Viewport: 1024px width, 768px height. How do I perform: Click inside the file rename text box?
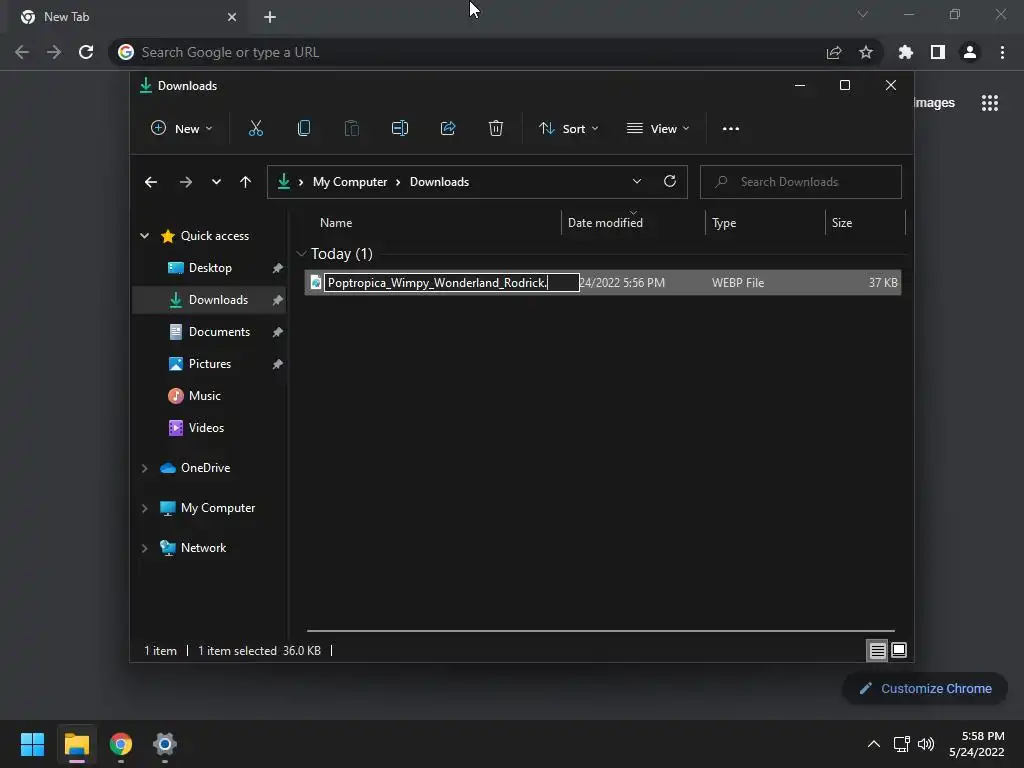click(x=452, y=283)
